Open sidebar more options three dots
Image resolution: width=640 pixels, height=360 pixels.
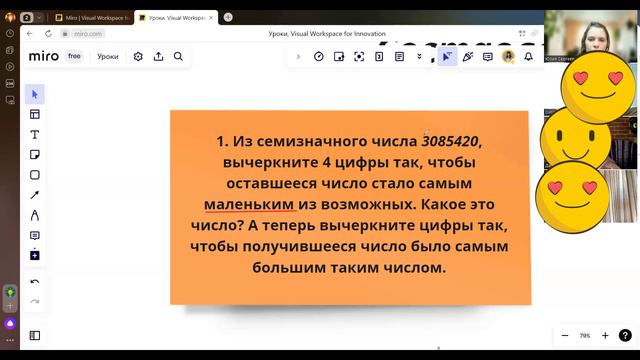click(10, 340)
